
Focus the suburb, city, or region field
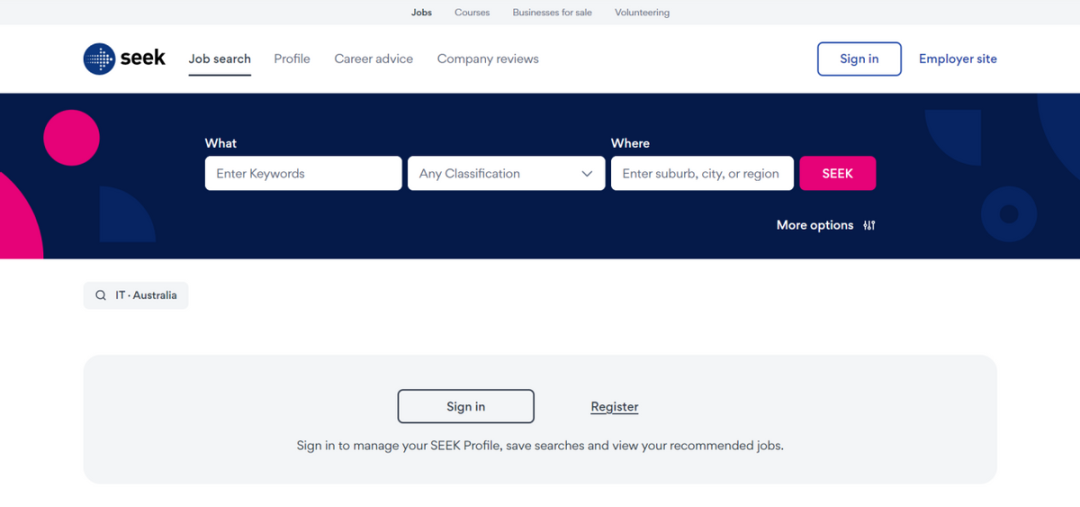click(x=702, y=174)
